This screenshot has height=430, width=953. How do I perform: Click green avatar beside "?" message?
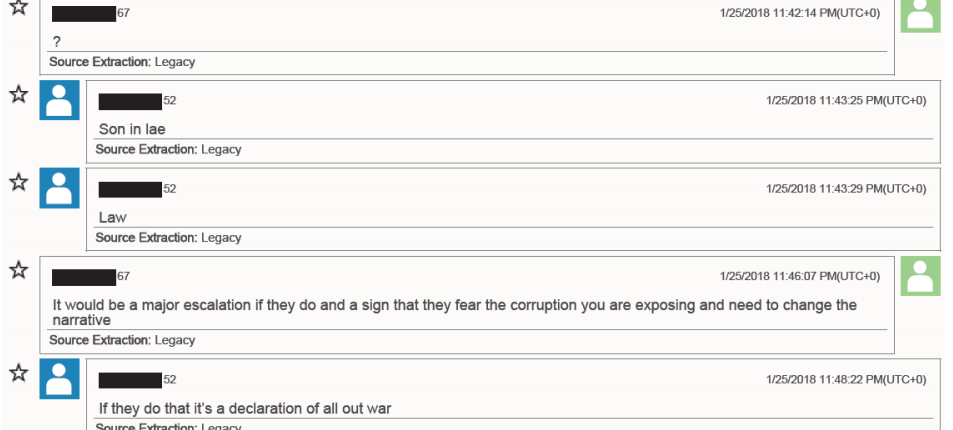[x=920, y=16]
